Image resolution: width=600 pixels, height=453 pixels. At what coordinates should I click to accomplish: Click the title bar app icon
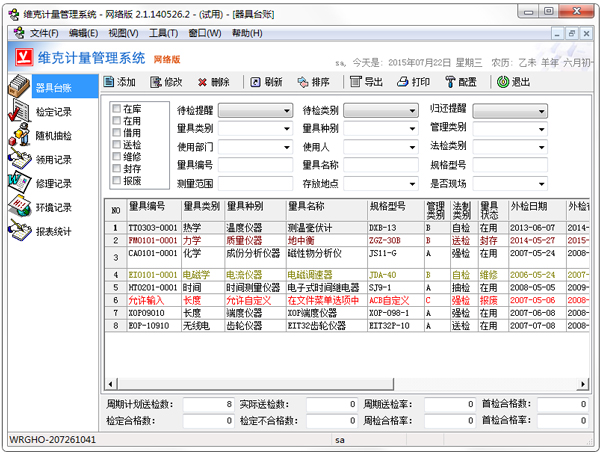click(14, 15)
